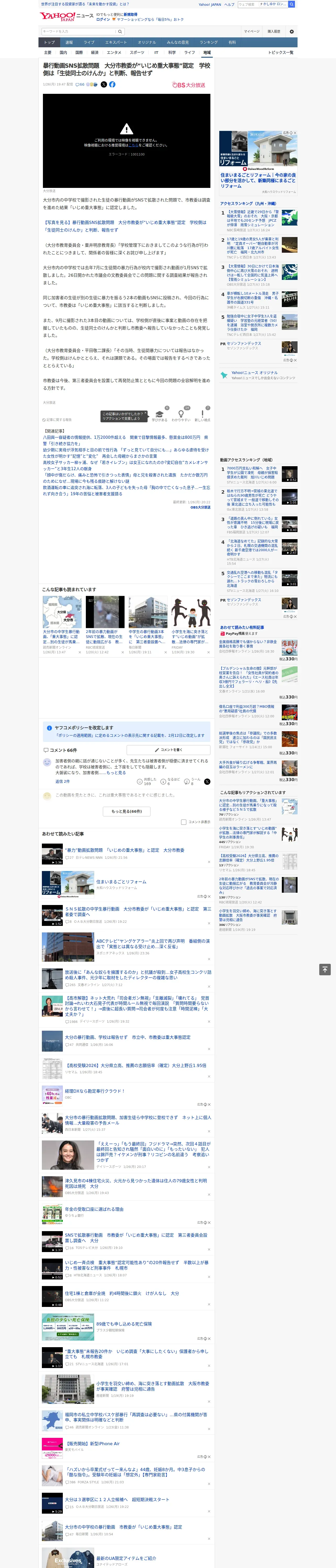Open the 【販売開始】新型iPhone Air ad
336x1568 pixels.
[x=92, y=1444]
